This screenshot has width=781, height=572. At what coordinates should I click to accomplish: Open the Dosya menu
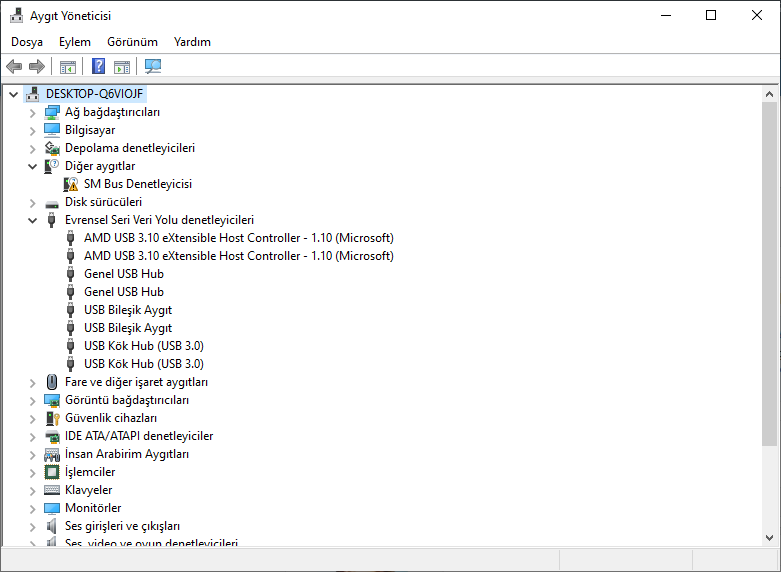point(27,42)
